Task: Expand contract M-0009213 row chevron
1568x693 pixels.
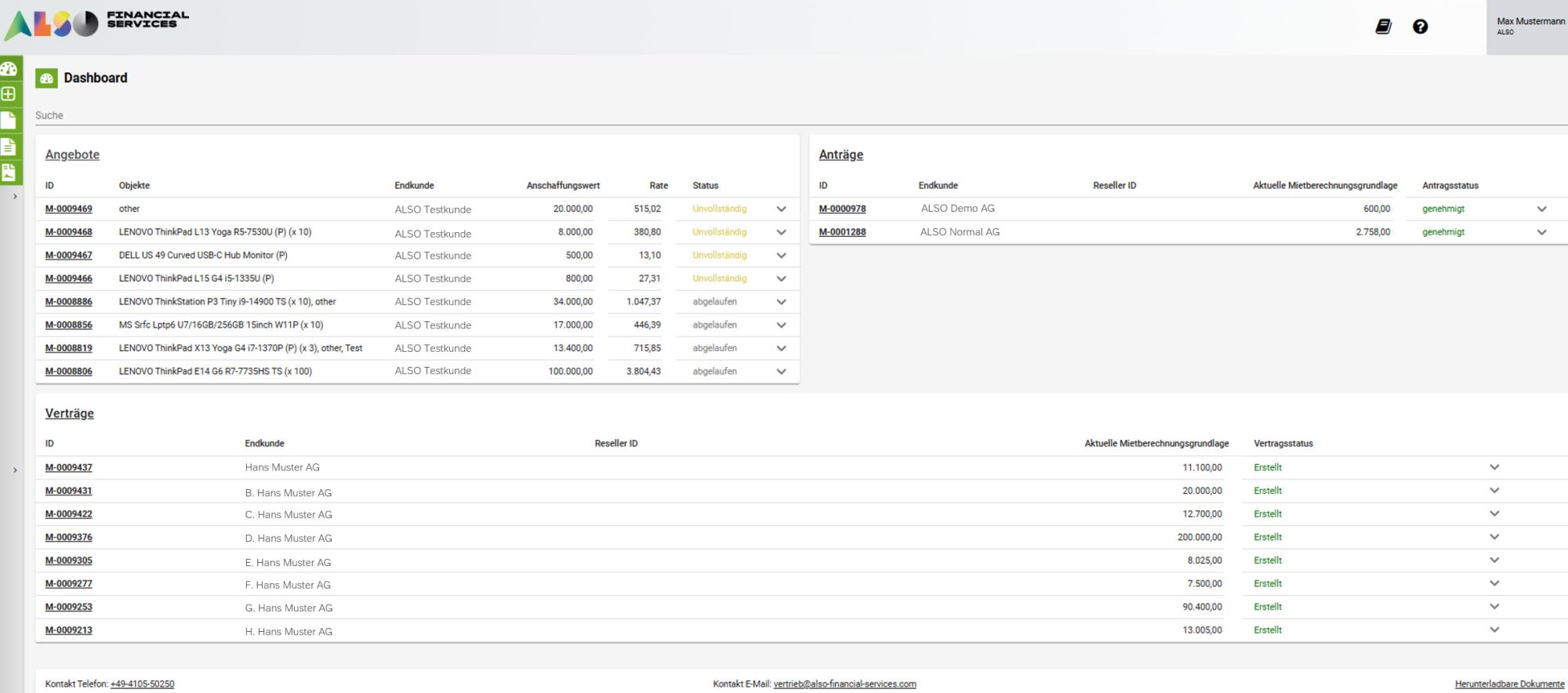Action: point(1494,630)
